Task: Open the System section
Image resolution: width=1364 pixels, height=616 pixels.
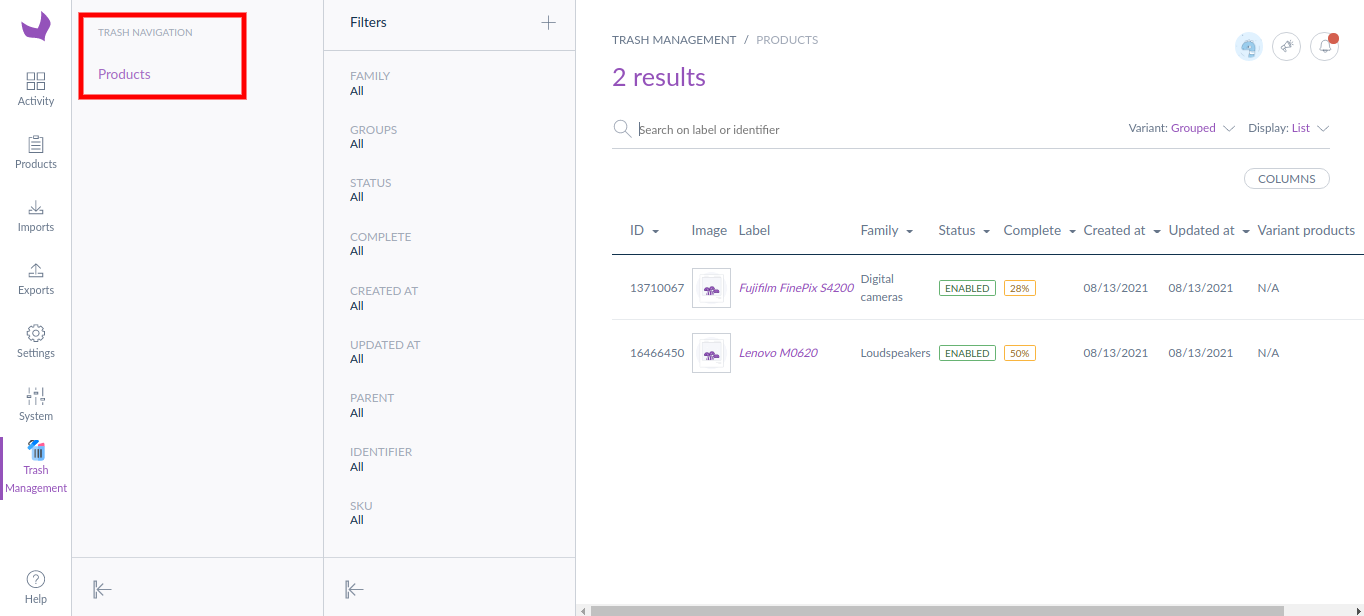Action: pyautogui.click(x=36, y=404)
